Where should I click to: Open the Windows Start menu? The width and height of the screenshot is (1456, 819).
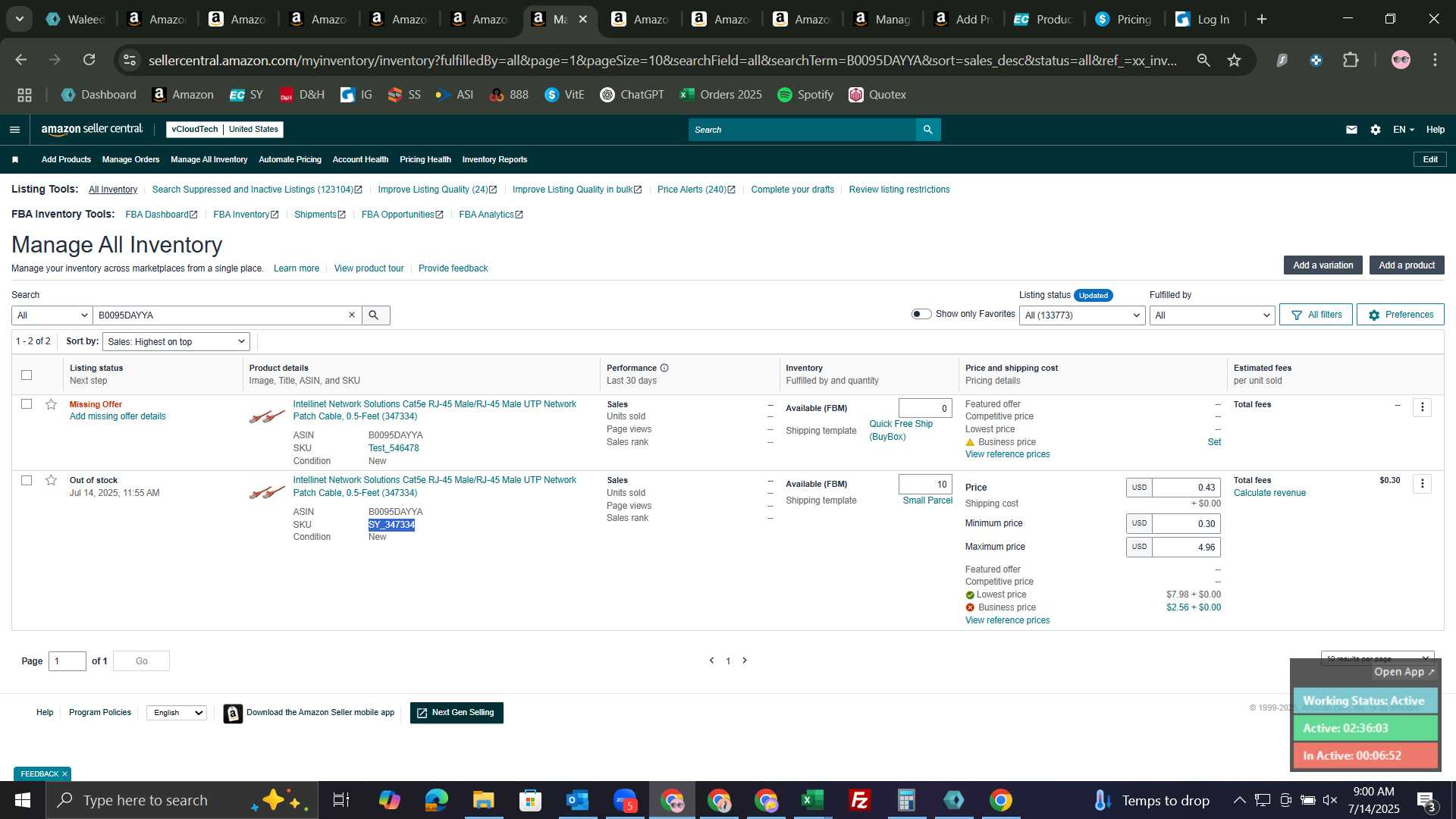point(22,800)
